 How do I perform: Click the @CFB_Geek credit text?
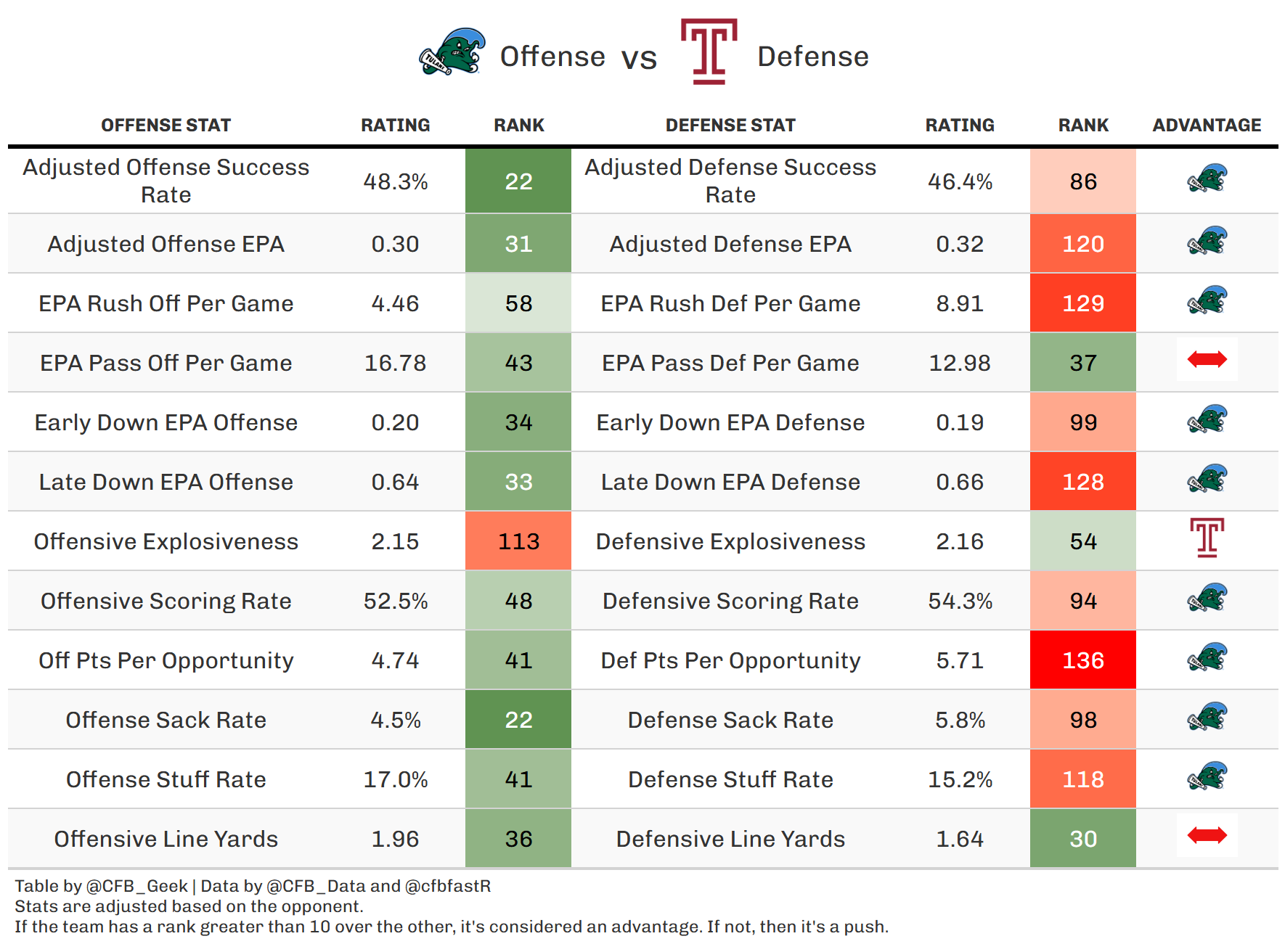point(137,886)
